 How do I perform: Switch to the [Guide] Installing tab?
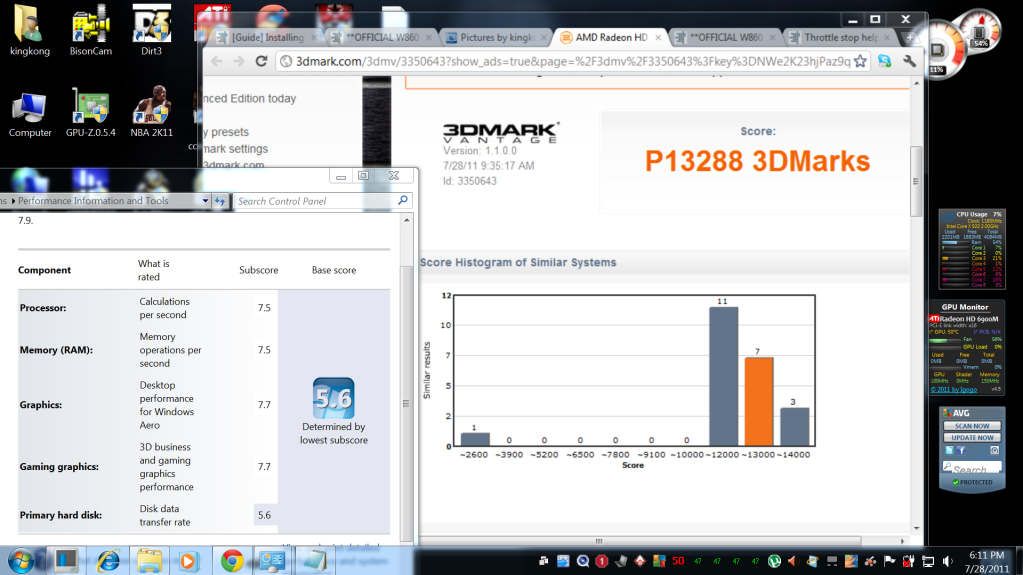point(267,38)
